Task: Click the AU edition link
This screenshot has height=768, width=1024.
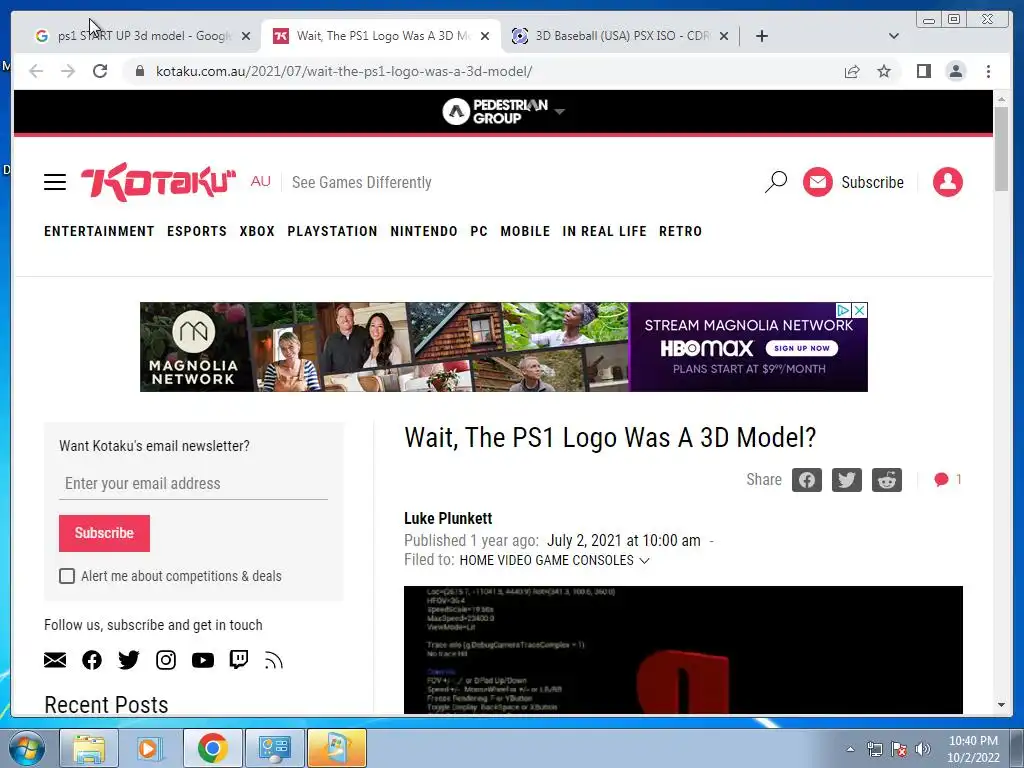Action: pos(260,182)
